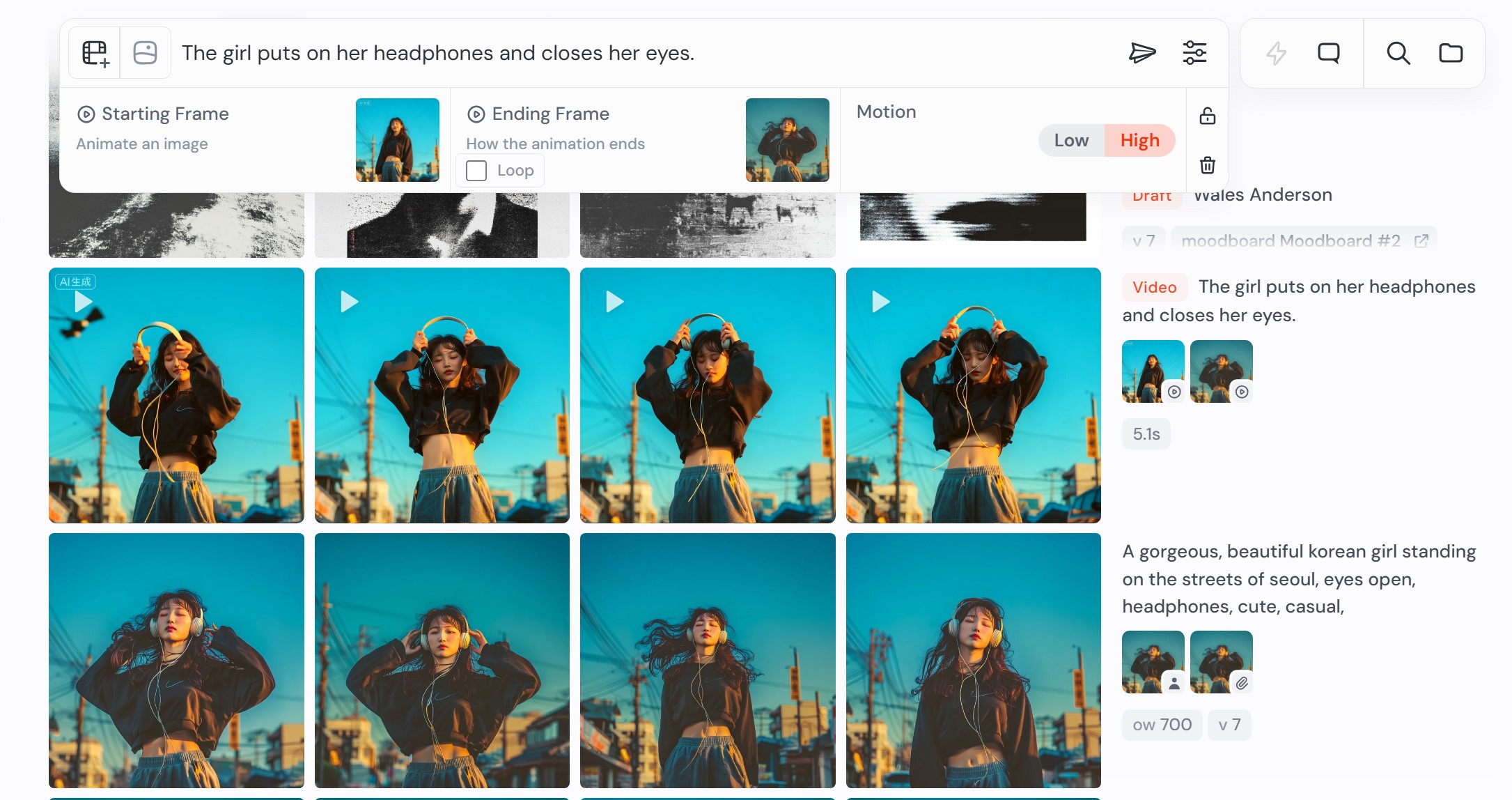
Task: Click the lightning bolt icon
Action: click(1276, 53)
